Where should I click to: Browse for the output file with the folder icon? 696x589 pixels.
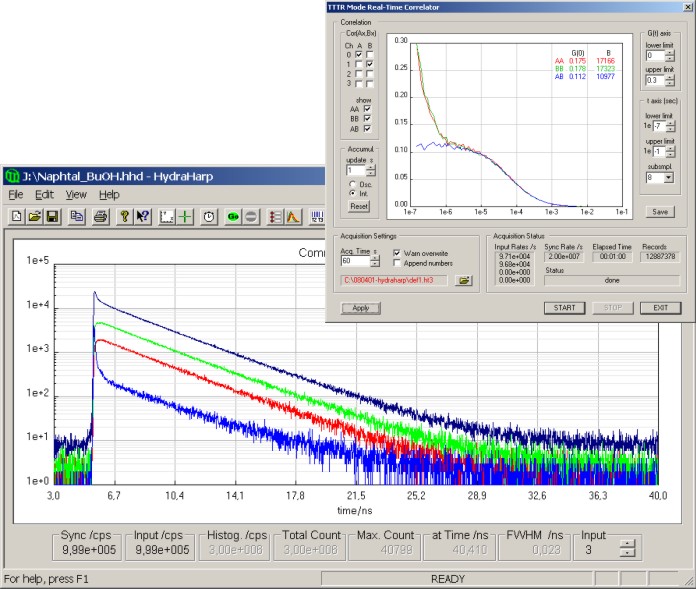click(463, 281)
